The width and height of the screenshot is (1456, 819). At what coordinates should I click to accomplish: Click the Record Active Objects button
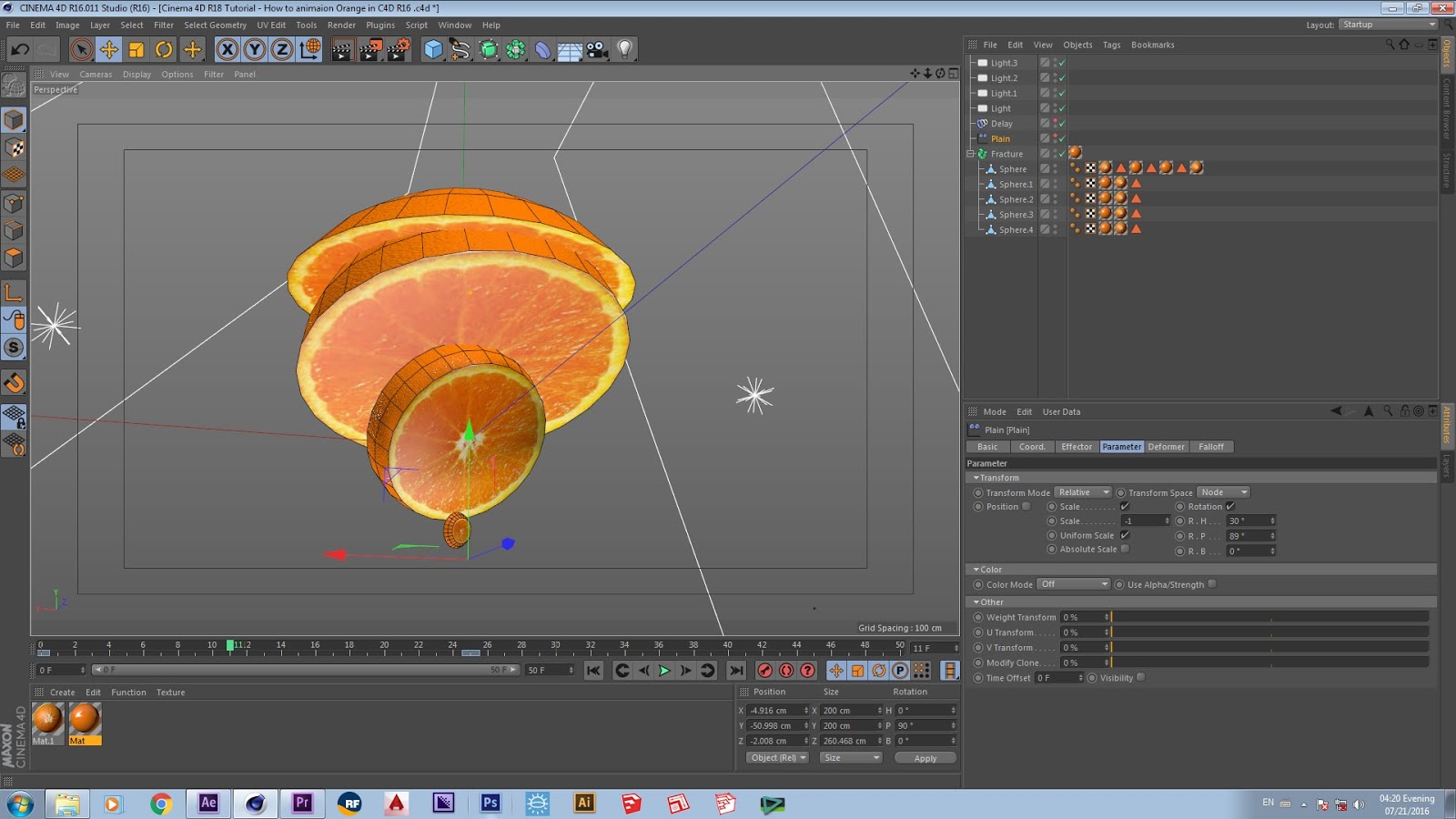(765, 671)
